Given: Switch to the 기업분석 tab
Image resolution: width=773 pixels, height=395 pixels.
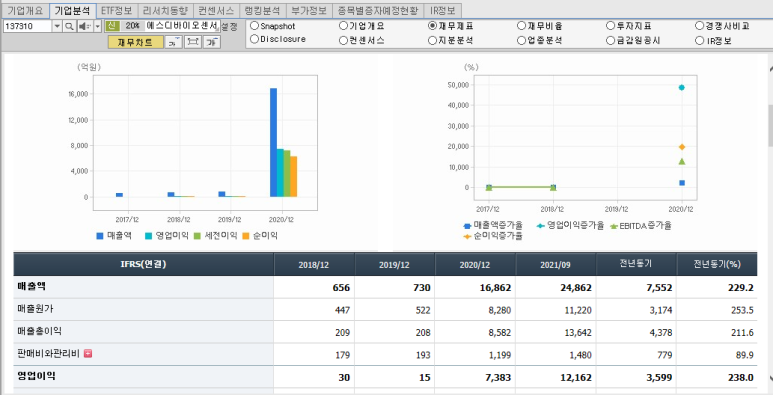Looking at the screenshot, I should [x=72, y=10].
